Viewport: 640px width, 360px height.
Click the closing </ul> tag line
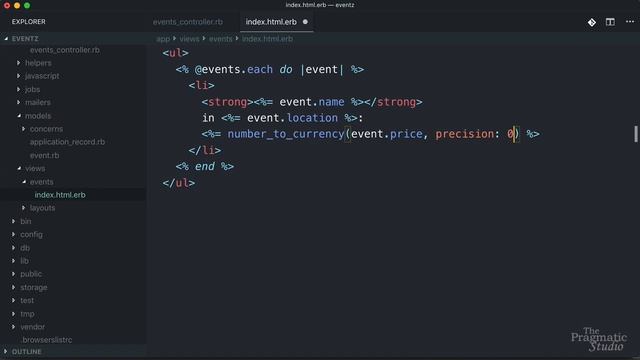point(179,183)
